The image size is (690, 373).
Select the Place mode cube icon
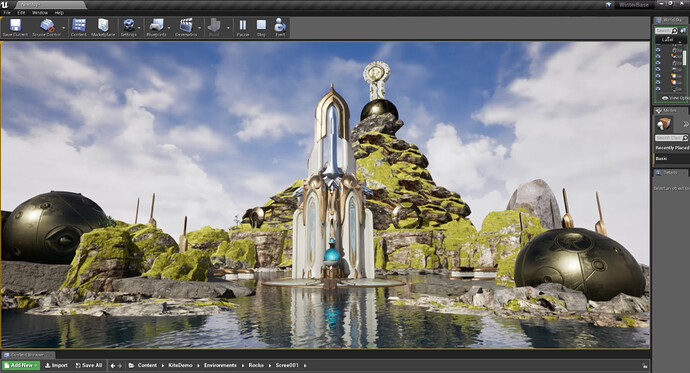(664, 124)
